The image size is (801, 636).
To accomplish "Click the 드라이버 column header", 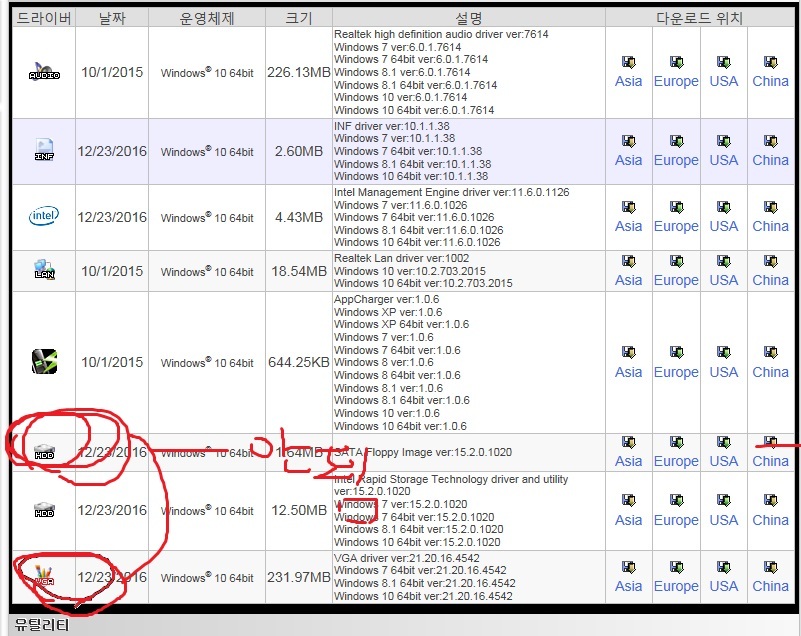I will click(x=44, y=18).
